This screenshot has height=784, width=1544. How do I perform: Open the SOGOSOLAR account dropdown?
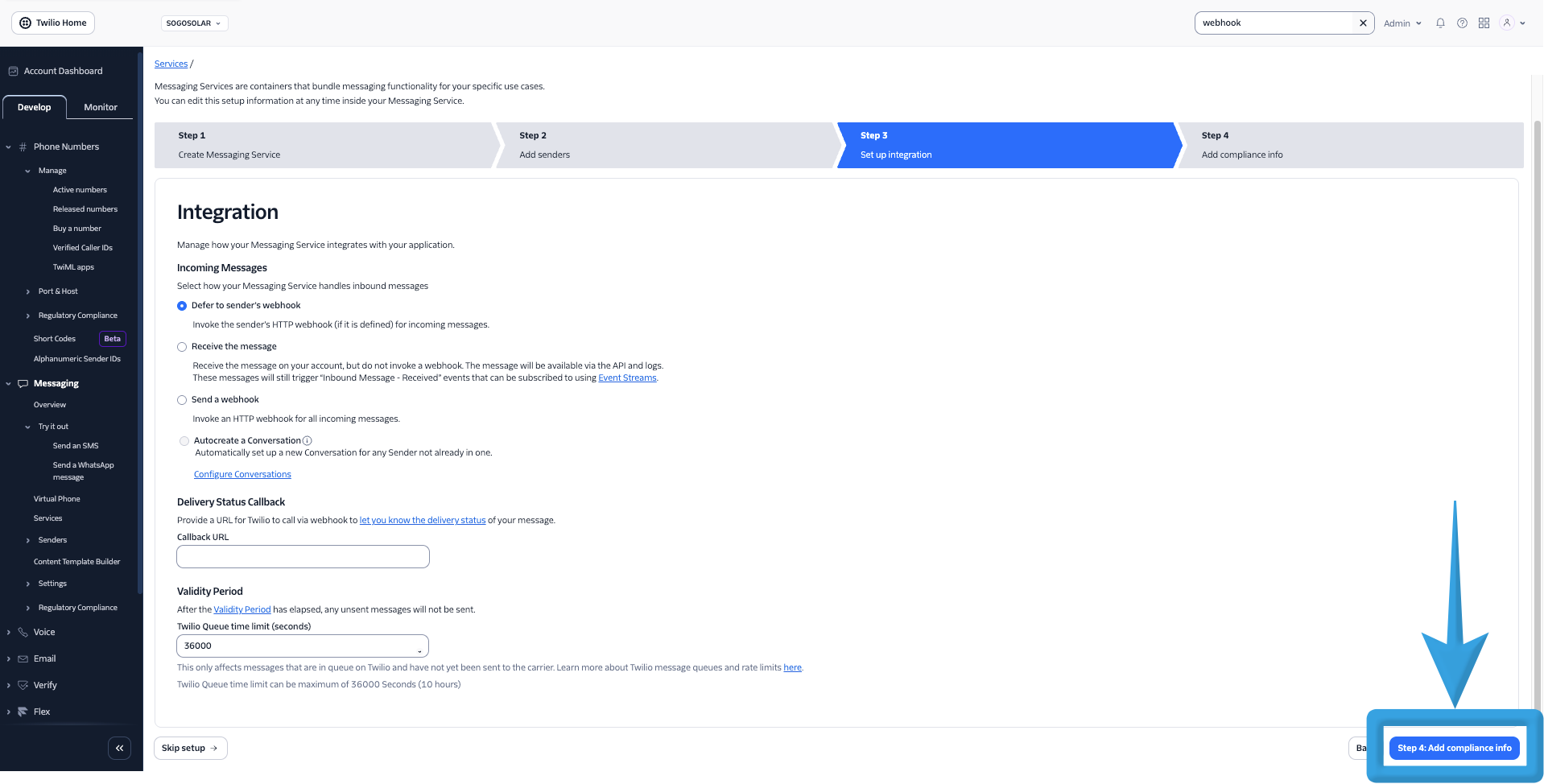click(x=194, y=23)
